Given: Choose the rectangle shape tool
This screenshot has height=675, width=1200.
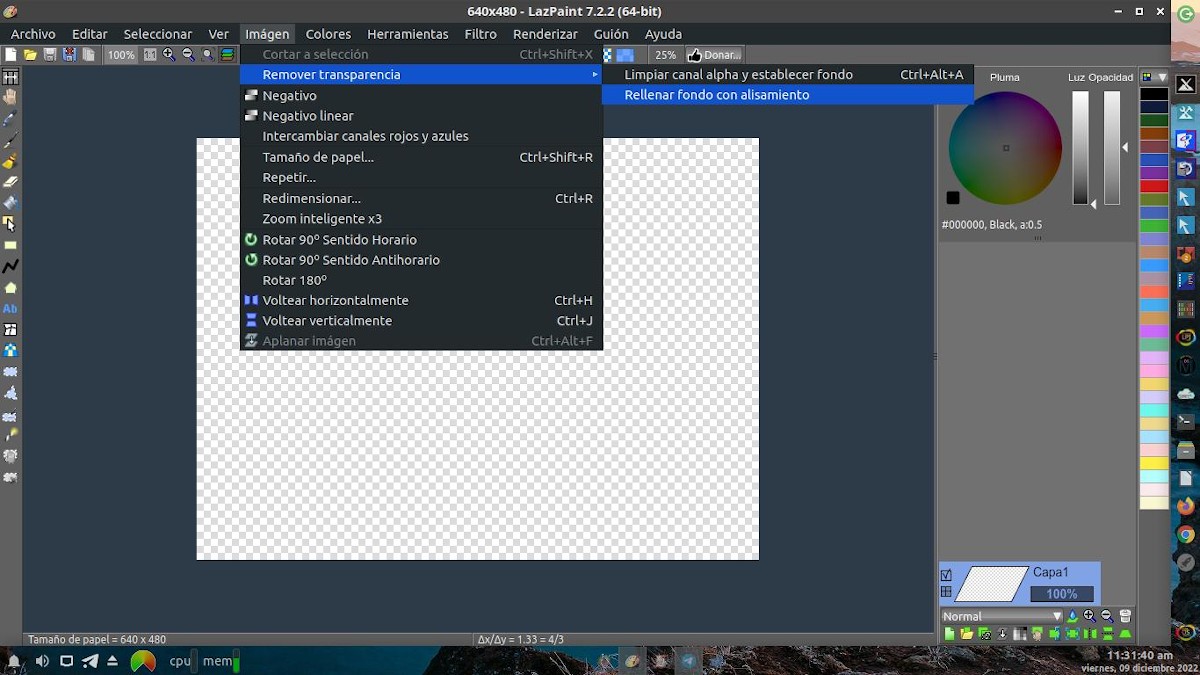Looking at the screenshot, I should (10, 245).
